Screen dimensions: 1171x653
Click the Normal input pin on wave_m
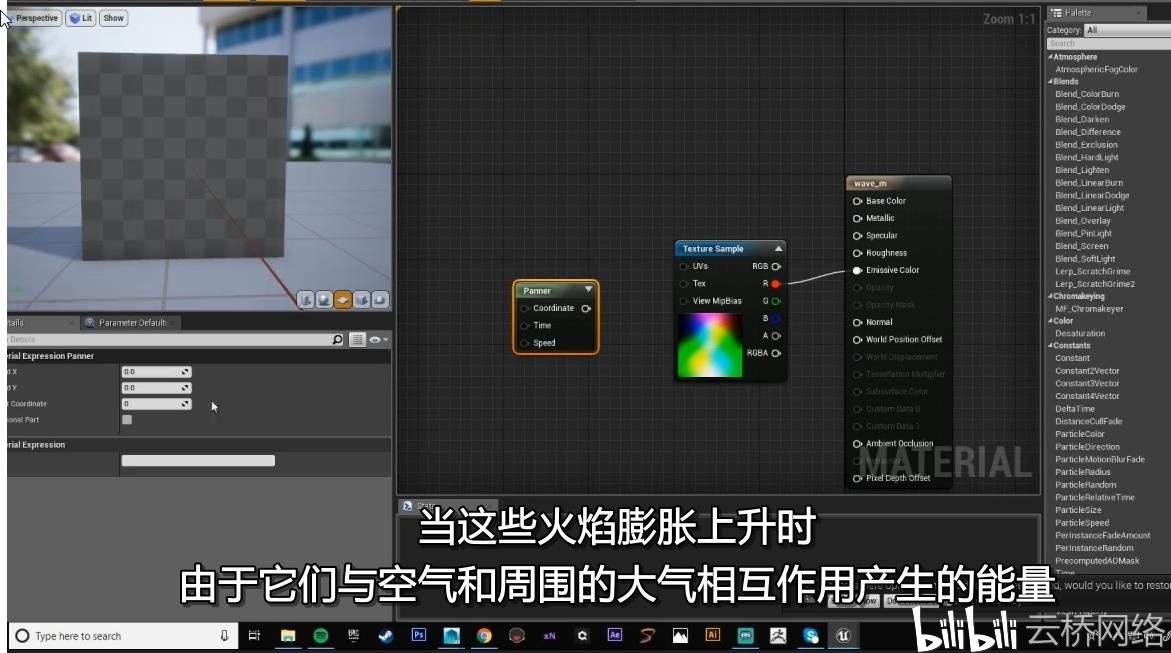point(857,323)
